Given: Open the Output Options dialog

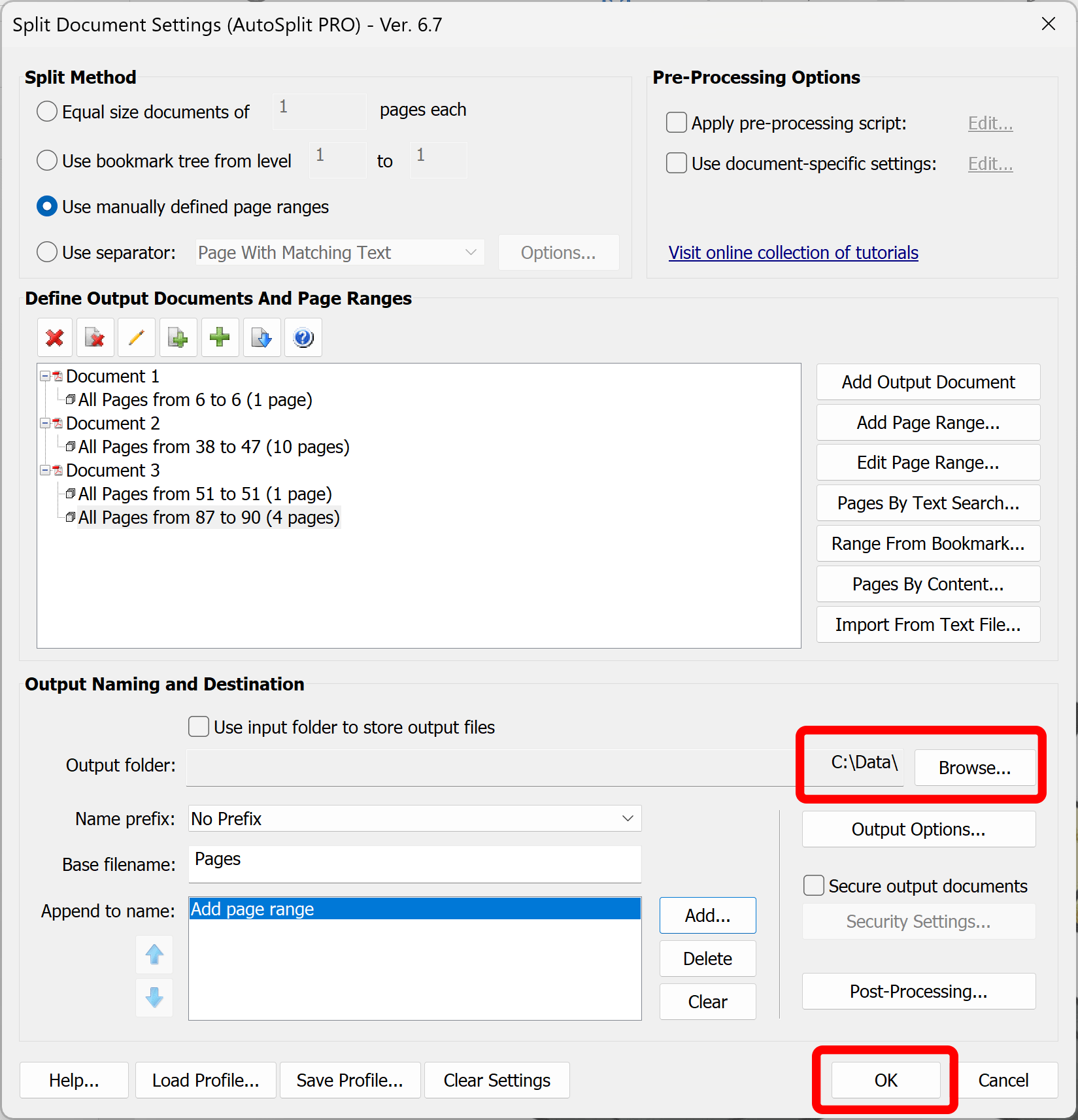Looking at the screenshot, I should click(918, 829).
